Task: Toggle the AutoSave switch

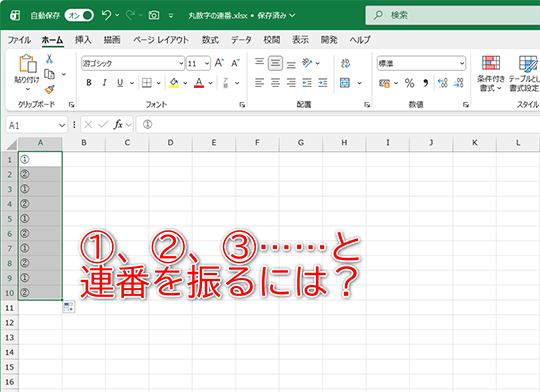Action: [x=79, y=15]
